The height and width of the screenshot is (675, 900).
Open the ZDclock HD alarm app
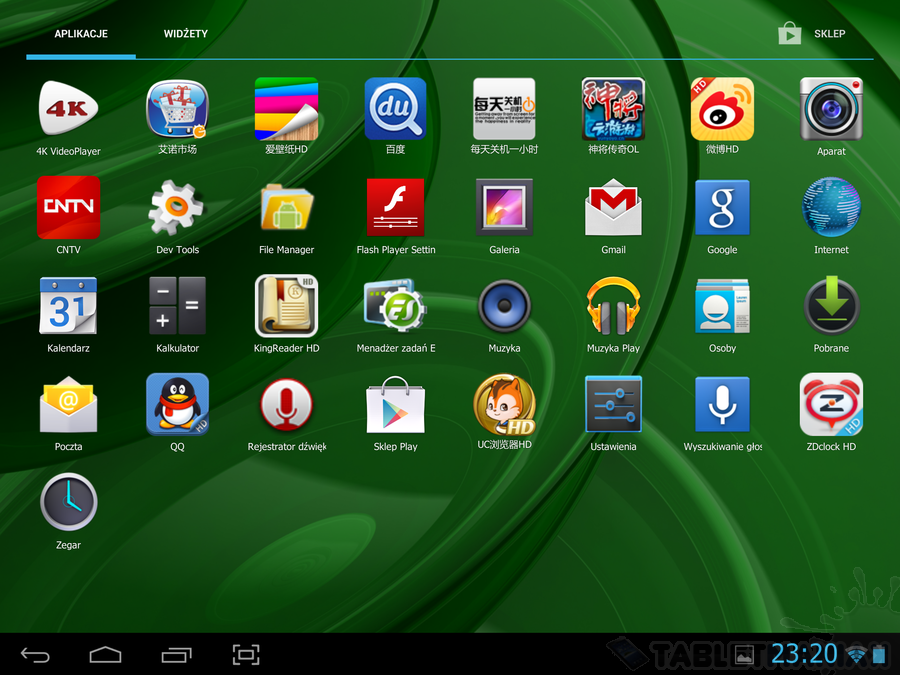831,404
